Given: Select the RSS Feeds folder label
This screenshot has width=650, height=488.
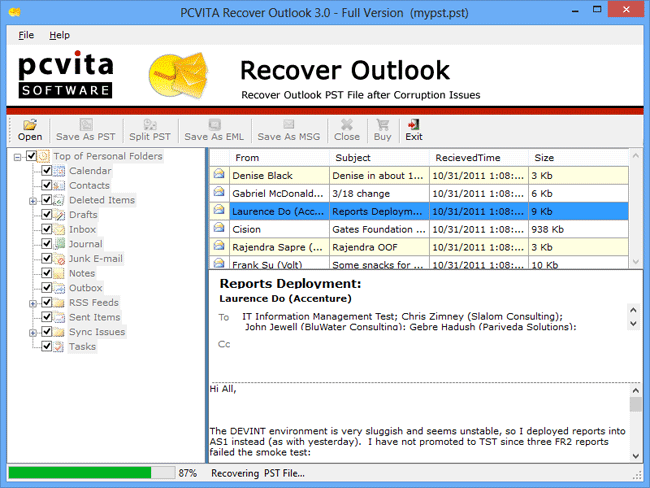Looking at the screenshot, I should click(x=94, y=302).
